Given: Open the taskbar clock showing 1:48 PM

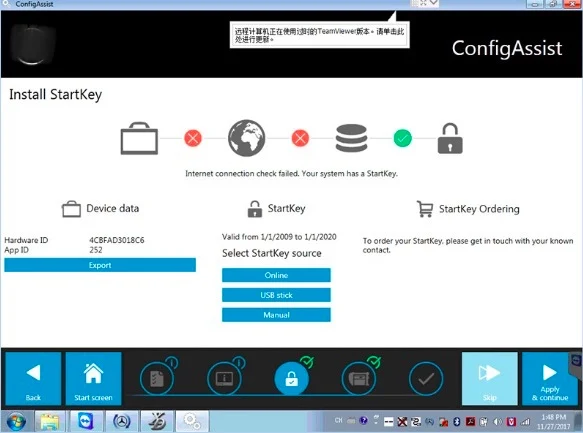Looking at the screenshot, I should click(x=554, y=421).
